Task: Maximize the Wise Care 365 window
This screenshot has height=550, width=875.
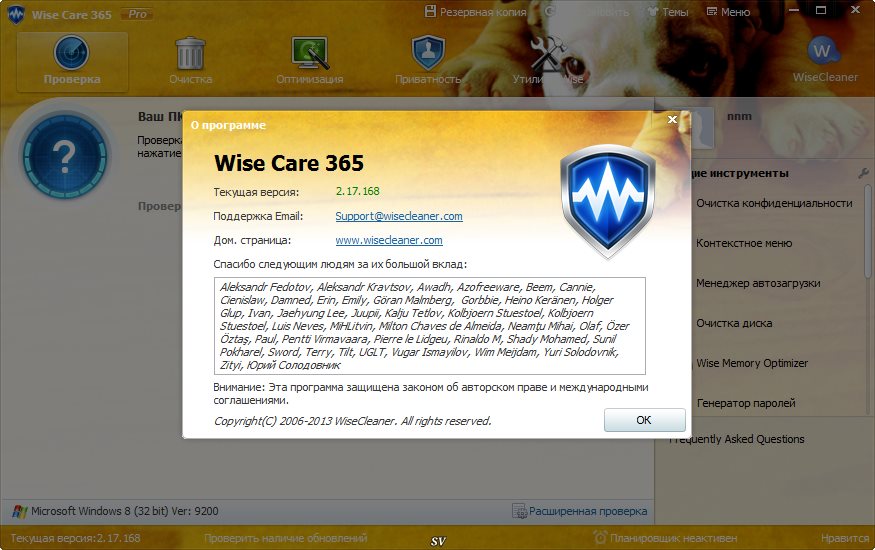Action: tap(821, 10)
